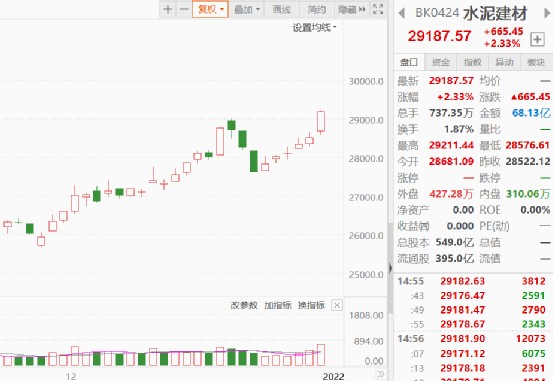Click the tick volume 6075
Image resolution: width=553 pixels, height=381 pixels.
534,353
